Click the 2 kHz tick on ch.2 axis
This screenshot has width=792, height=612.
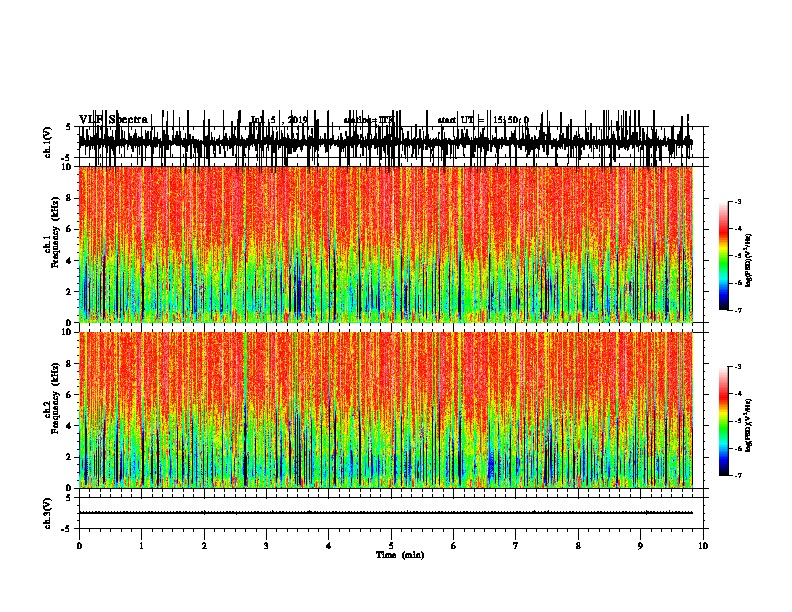coord(69,457)
